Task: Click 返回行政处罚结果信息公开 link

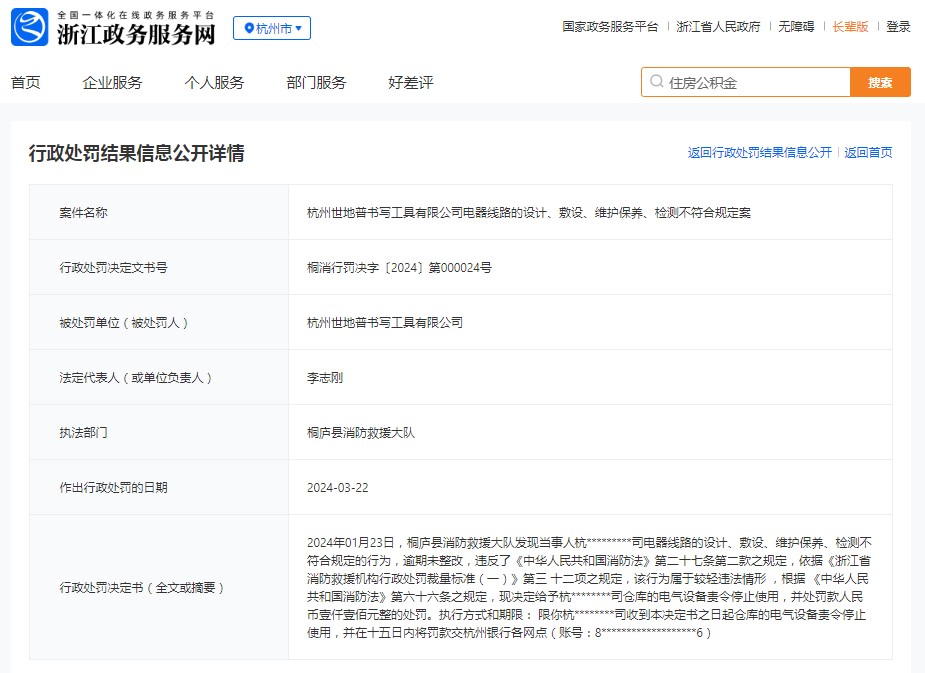Action: coord(759,153)
